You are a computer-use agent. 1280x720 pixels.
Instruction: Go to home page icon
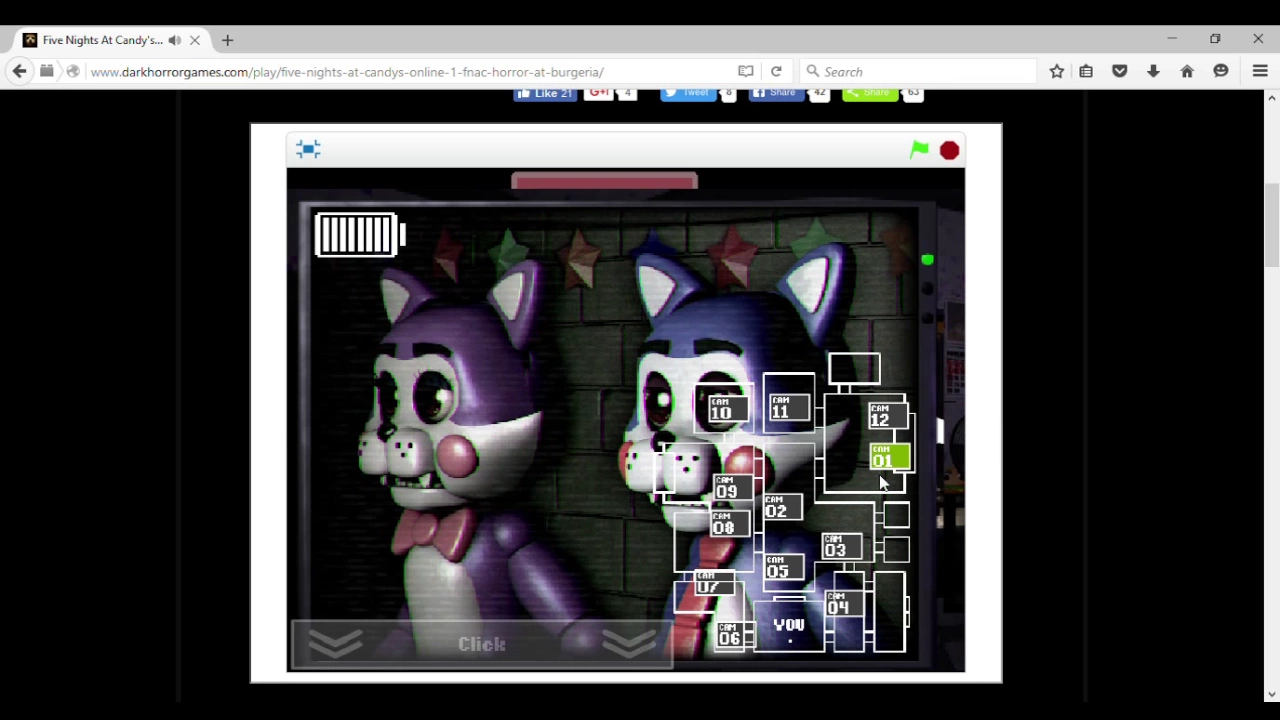[x=1187, y=71]
